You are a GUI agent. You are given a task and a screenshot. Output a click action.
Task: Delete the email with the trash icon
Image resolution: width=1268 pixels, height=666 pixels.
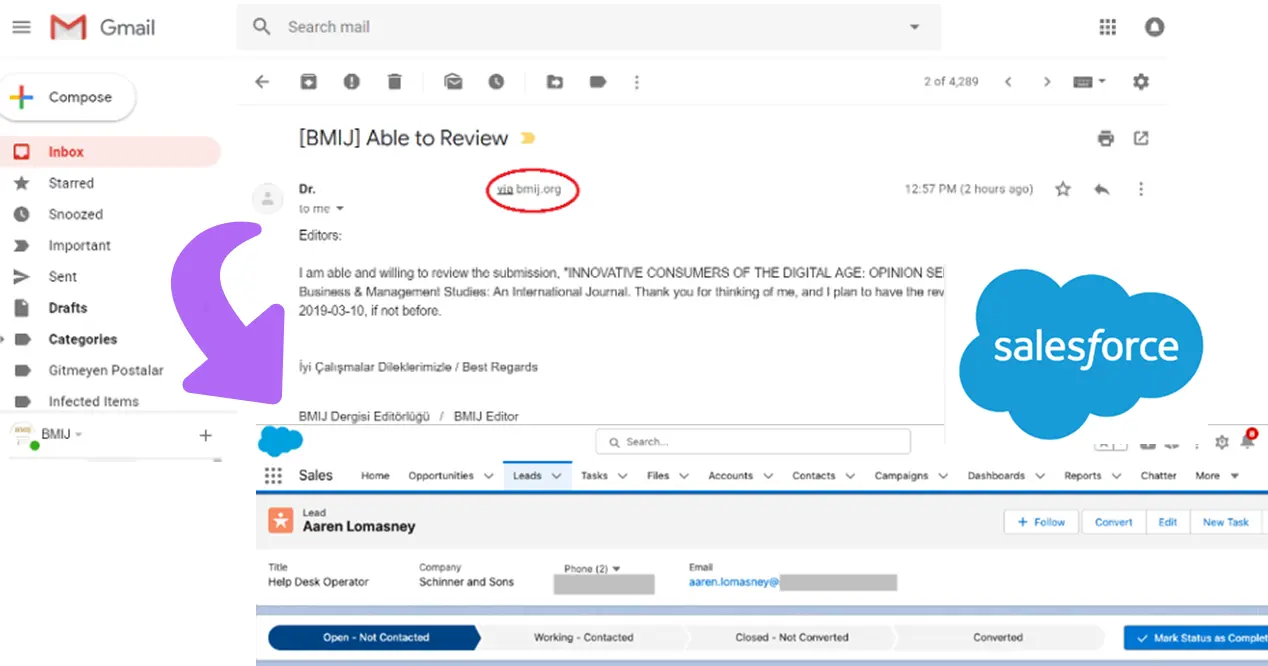[395, 82]
